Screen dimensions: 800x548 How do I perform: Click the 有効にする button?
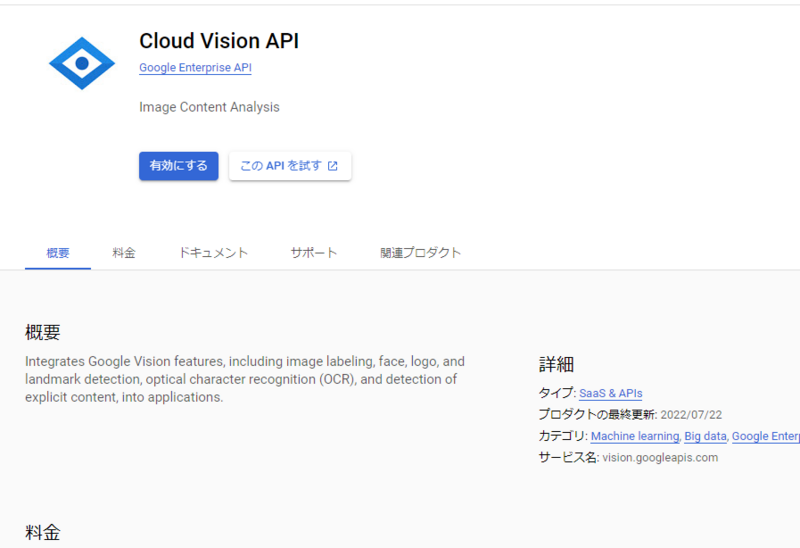tap(179, 166)
